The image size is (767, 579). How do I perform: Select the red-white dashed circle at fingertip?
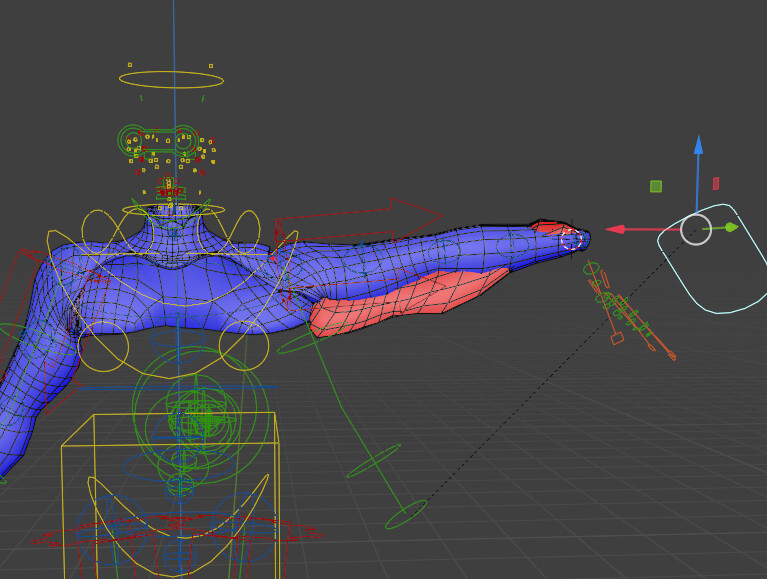[x=571, y=239]
